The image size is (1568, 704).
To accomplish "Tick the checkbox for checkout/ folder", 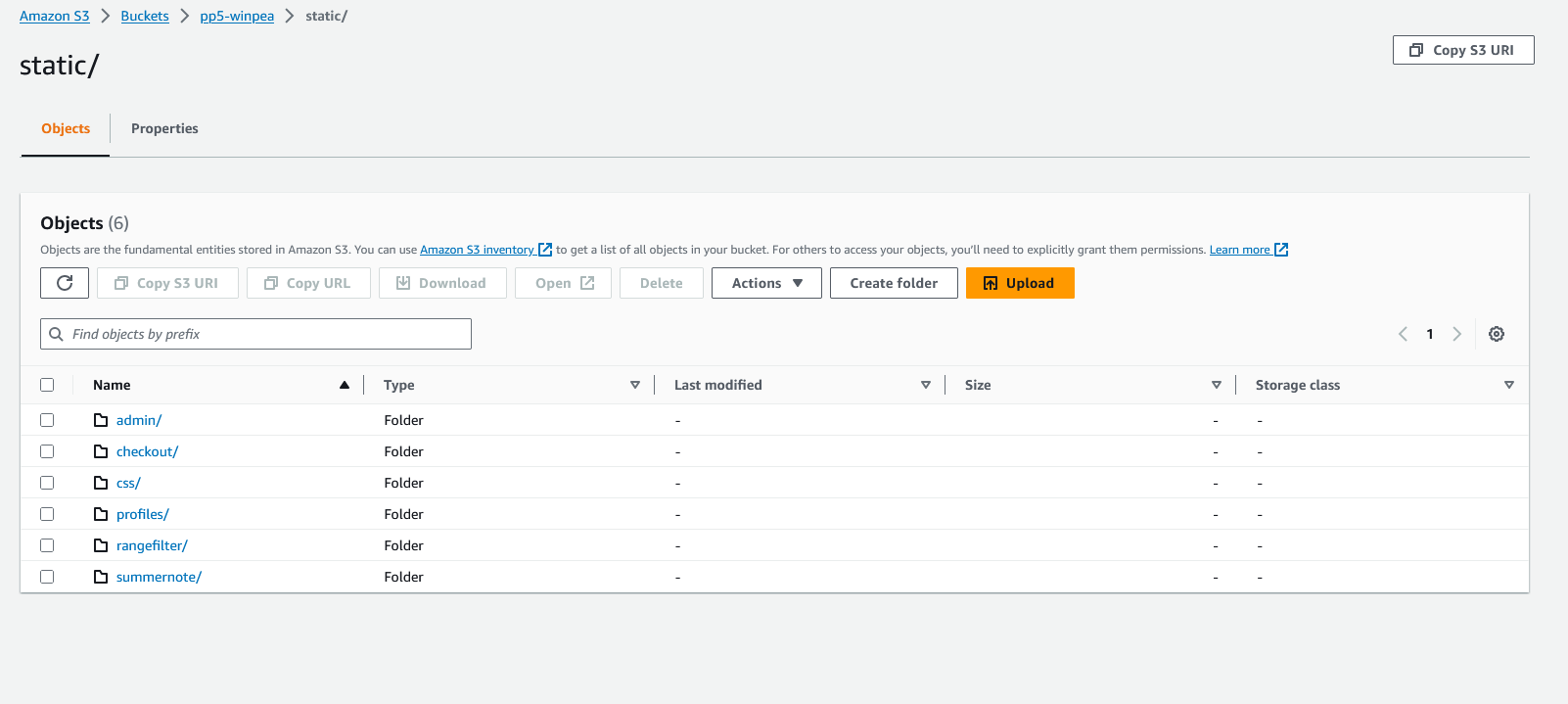I will [x=47, y=451].
